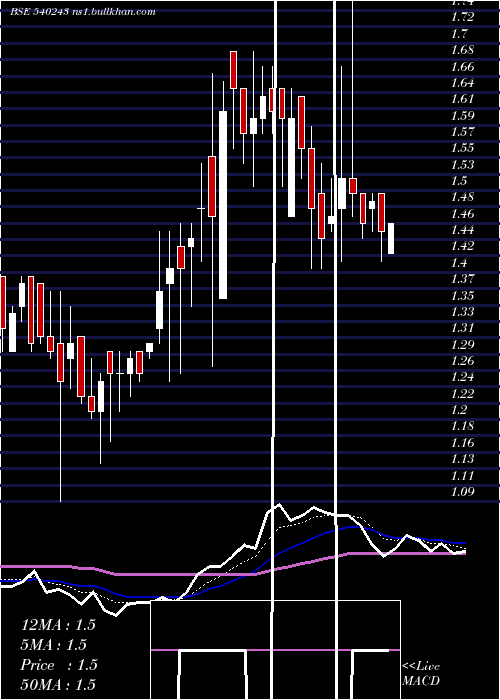
Task: Select the 1.44 axis value
Action: pos(462,230)
